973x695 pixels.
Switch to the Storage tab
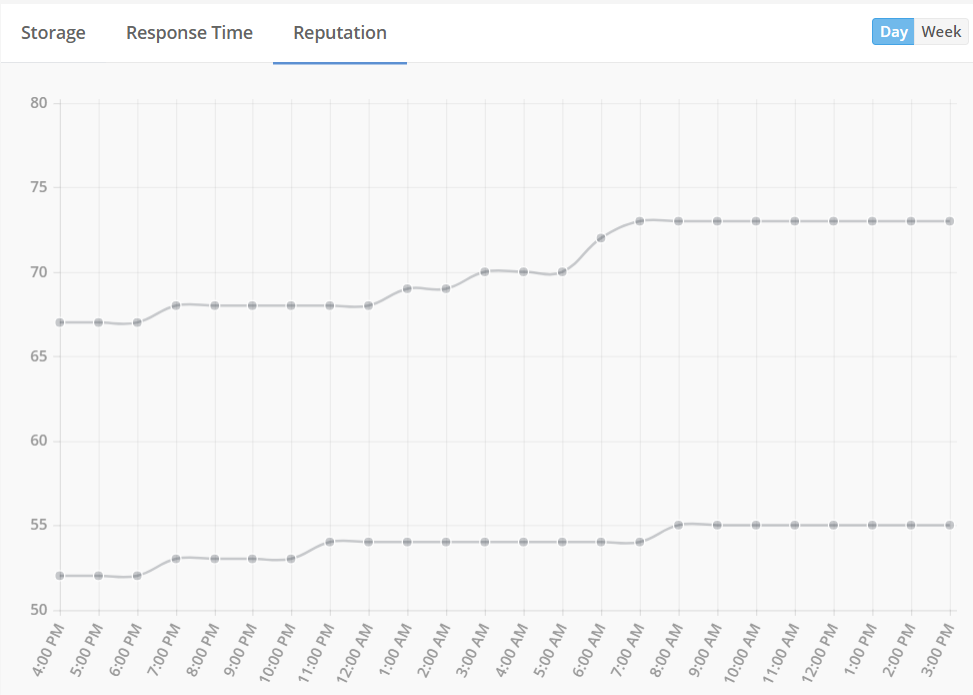pos(53,33)
